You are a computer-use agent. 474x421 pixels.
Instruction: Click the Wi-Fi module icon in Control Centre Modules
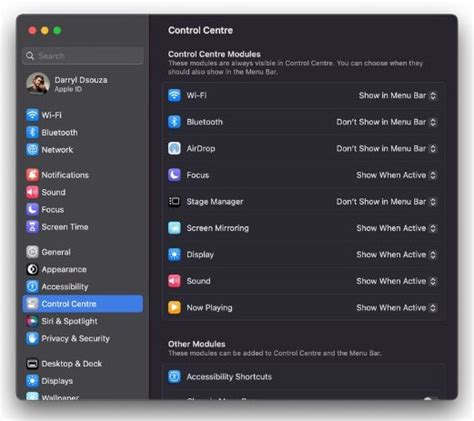pyautogui.click(x=174, y=95)
